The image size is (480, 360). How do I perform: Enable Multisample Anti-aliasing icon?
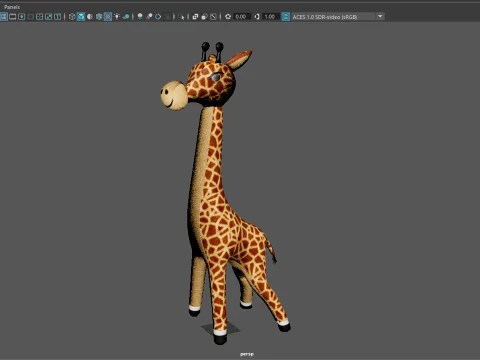[158, 16]
